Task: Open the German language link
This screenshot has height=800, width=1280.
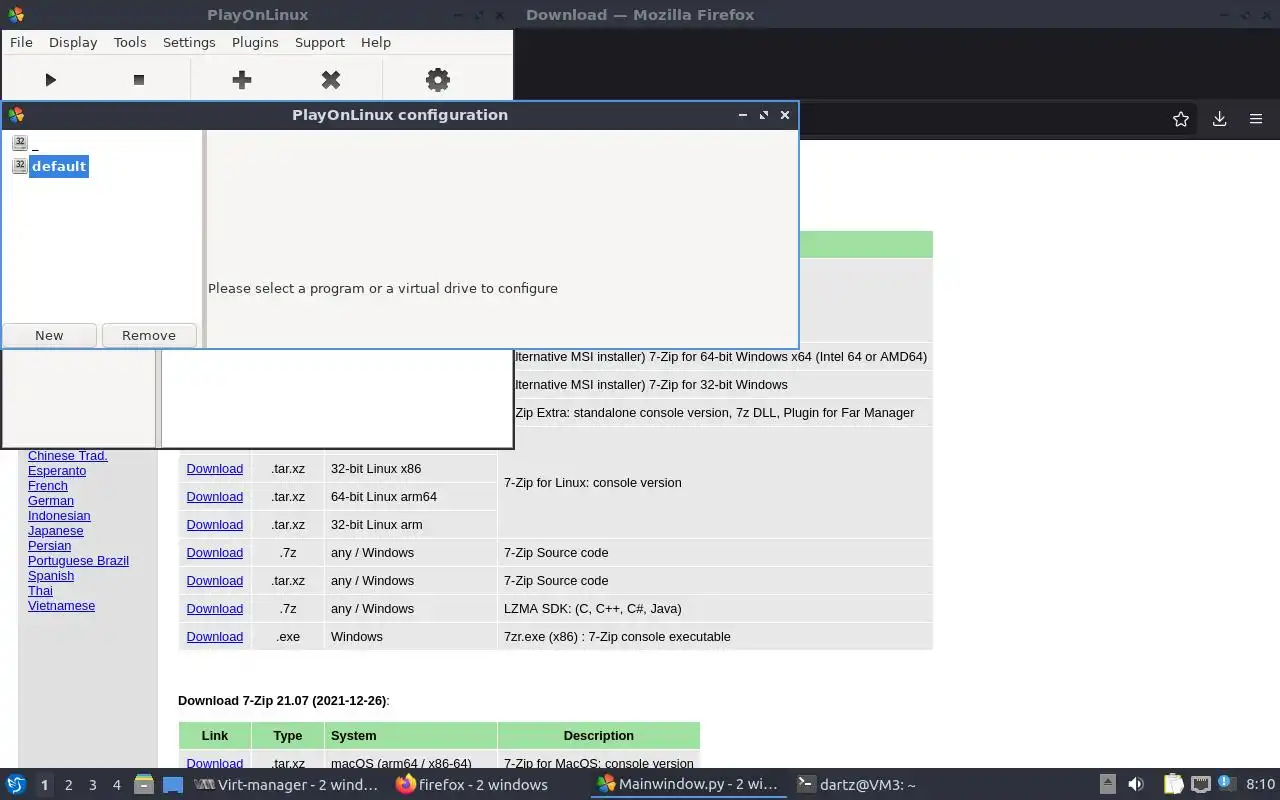Action: pos(51,500)
